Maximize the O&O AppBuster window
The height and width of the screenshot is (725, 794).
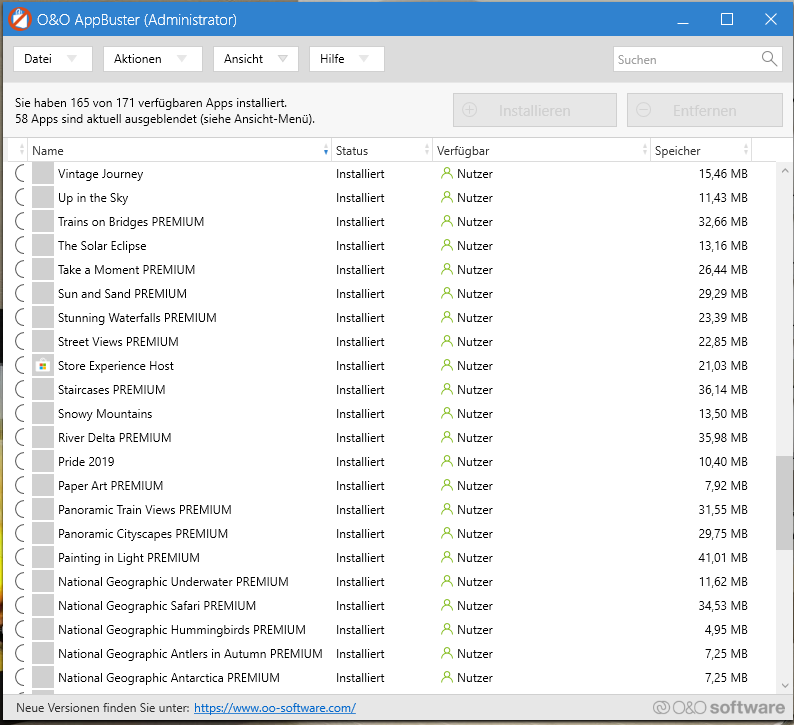(727, 20)
